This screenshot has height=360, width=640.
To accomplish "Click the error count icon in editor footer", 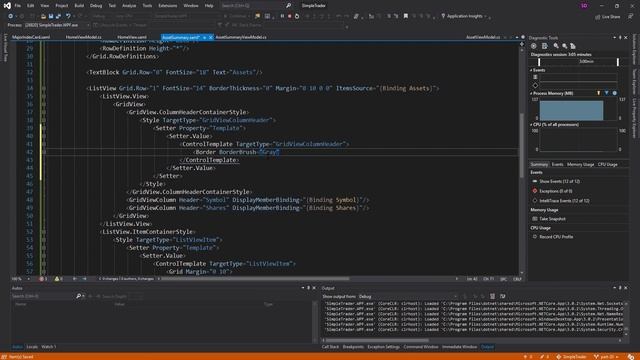I will [x=42, y=279].
